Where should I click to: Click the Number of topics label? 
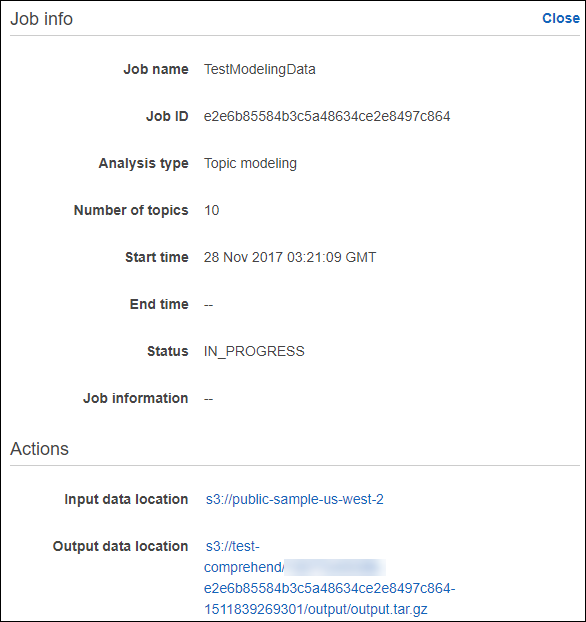[x=131, y=210]
